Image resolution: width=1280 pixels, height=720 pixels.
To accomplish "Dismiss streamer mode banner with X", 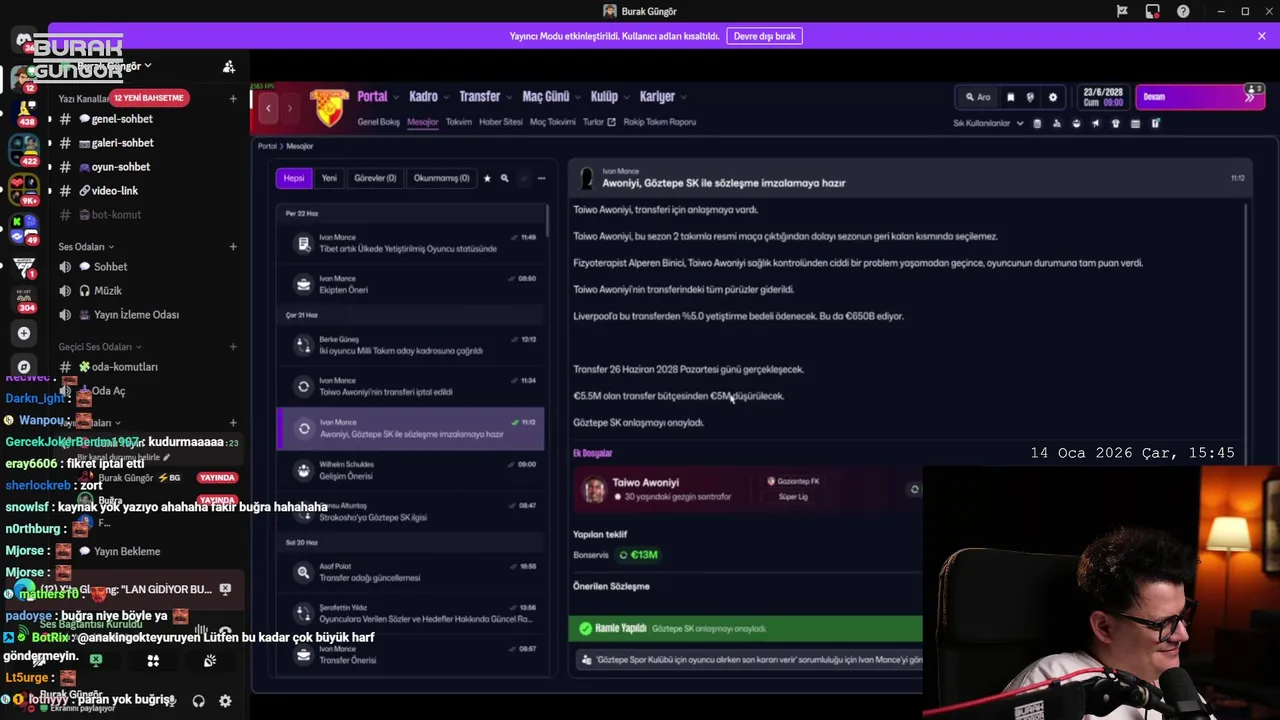I will (1262, 36).
